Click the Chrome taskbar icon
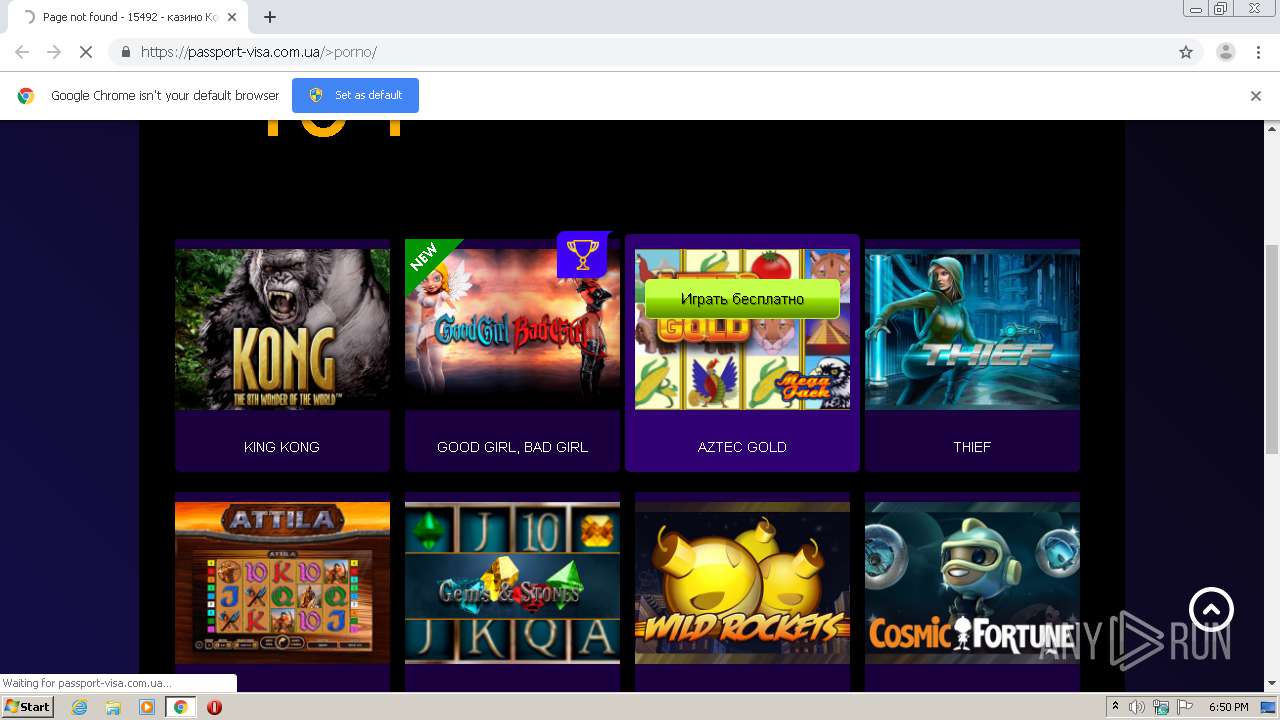1280x720 pixels. point(180,707)
